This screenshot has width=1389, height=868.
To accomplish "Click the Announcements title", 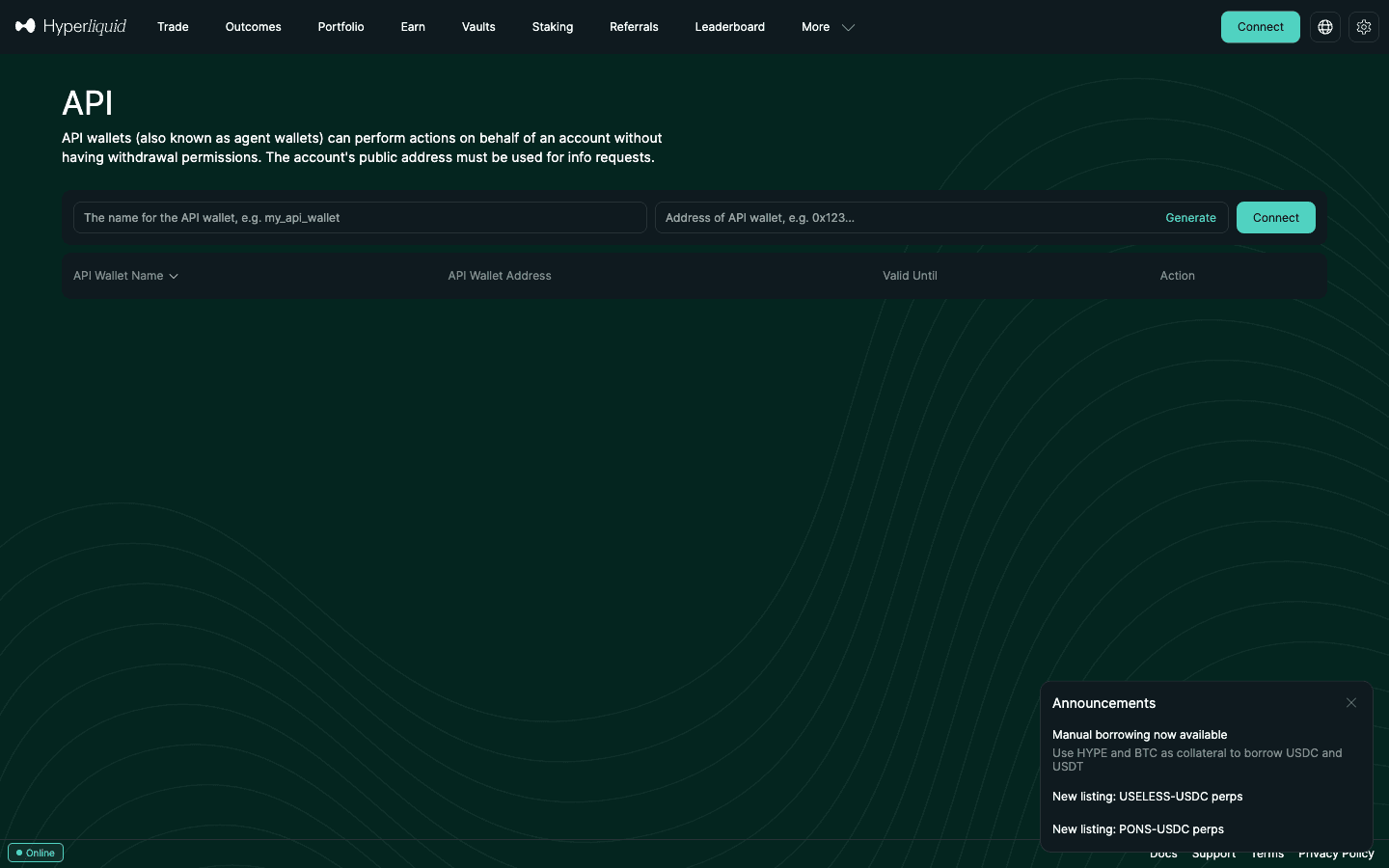I will tap(1103, 703).
